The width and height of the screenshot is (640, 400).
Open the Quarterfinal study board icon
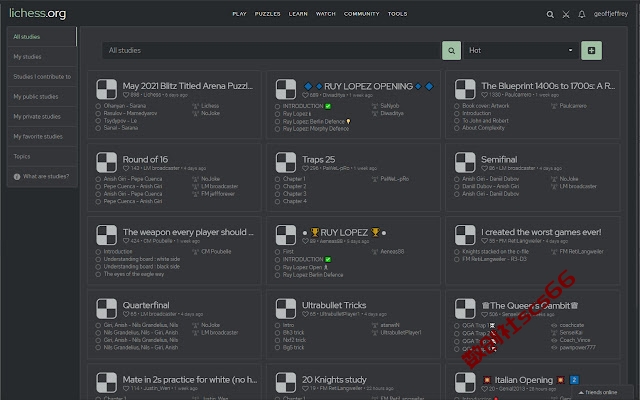(107, 309)
